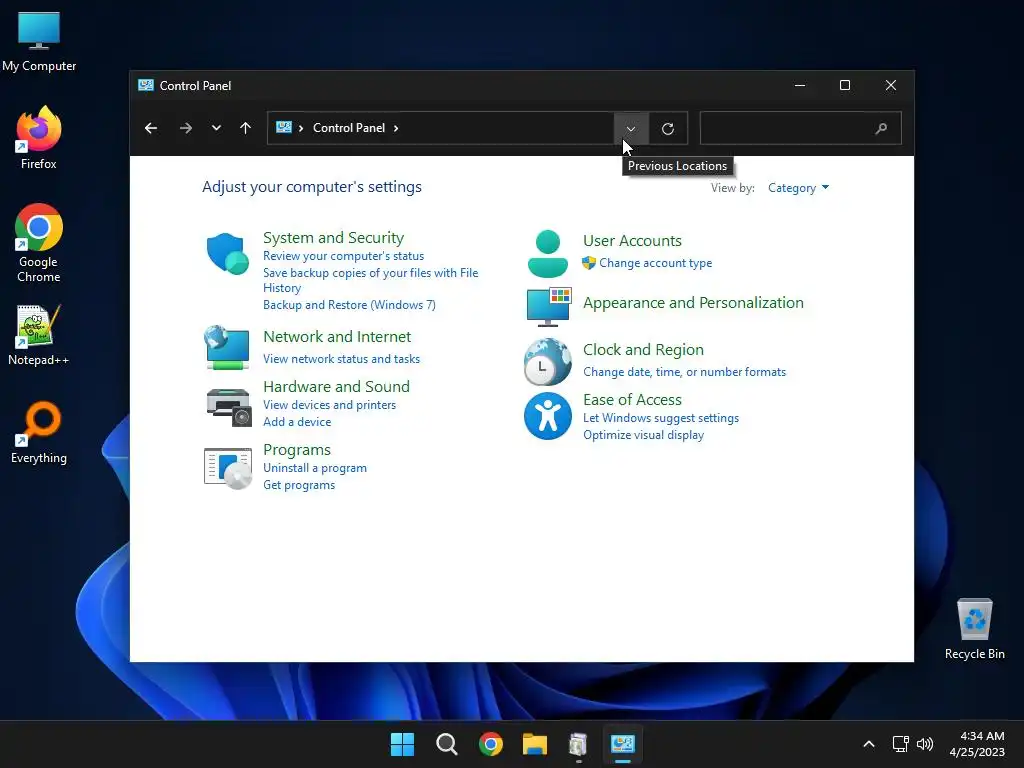Open the network tray icon
This screenshot has width=1024, height=768.
tap(901, 744)
